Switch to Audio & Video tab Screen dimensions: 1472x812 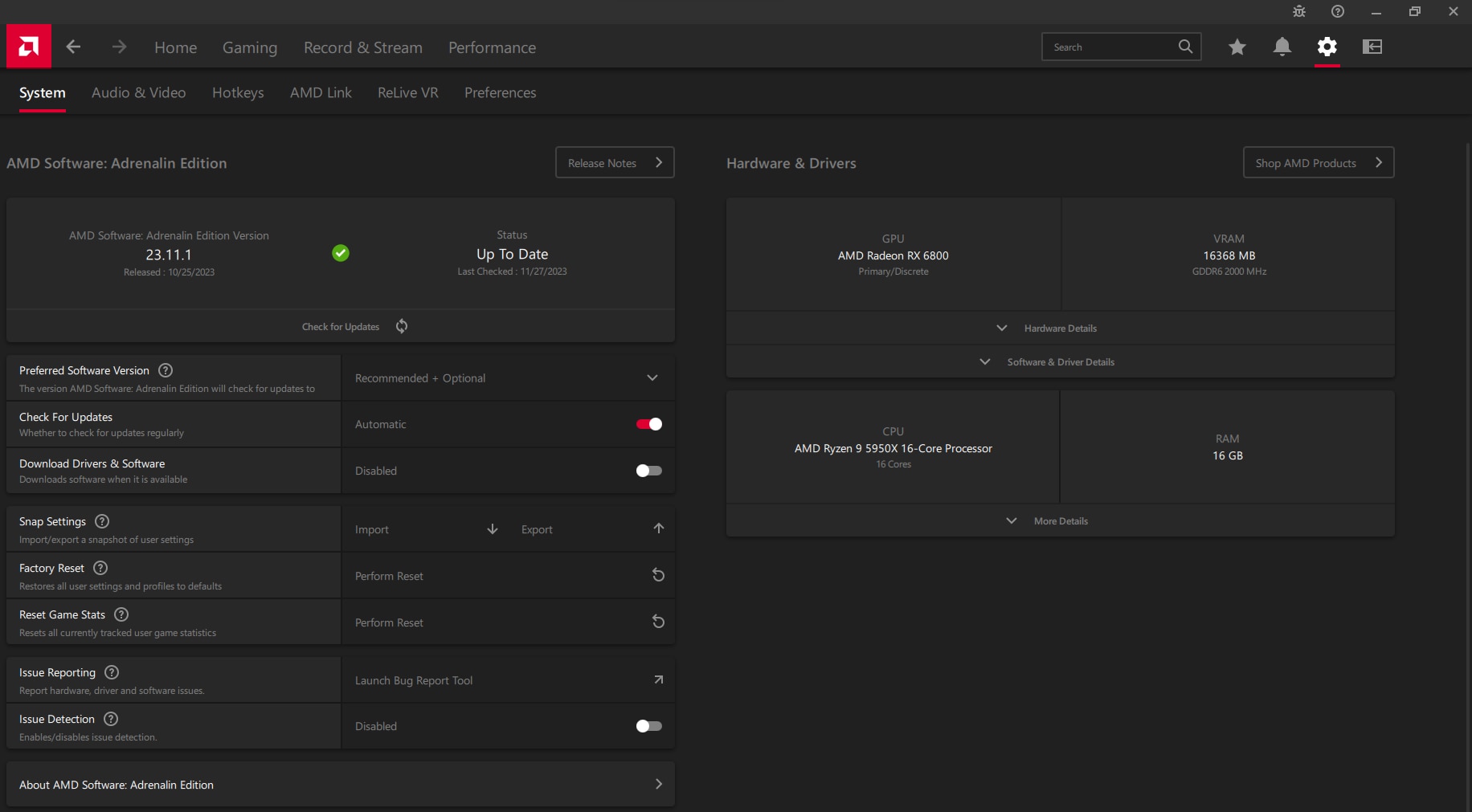(138, 92)
